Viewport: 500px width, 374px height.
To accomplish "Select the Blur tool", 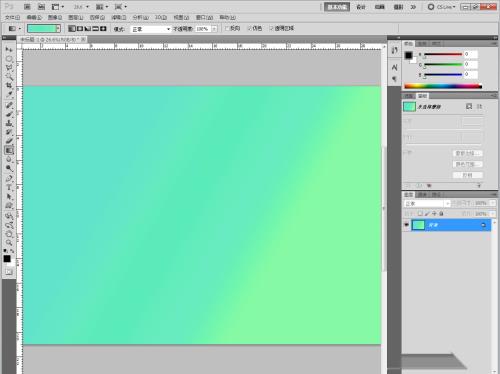I will coord(9,159).
